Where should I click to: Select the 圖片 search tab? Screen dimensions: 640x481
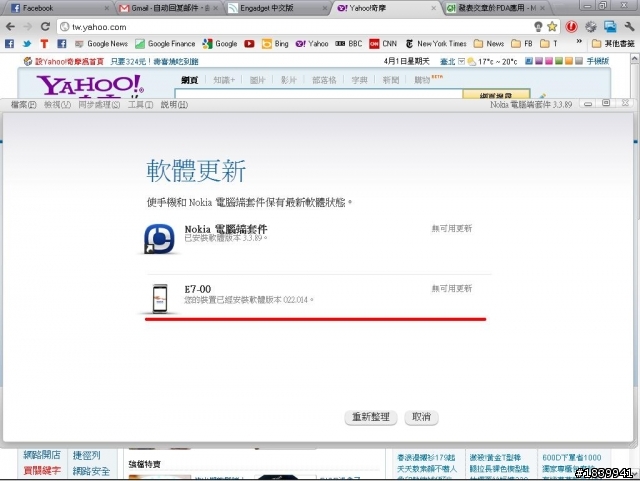258,80
